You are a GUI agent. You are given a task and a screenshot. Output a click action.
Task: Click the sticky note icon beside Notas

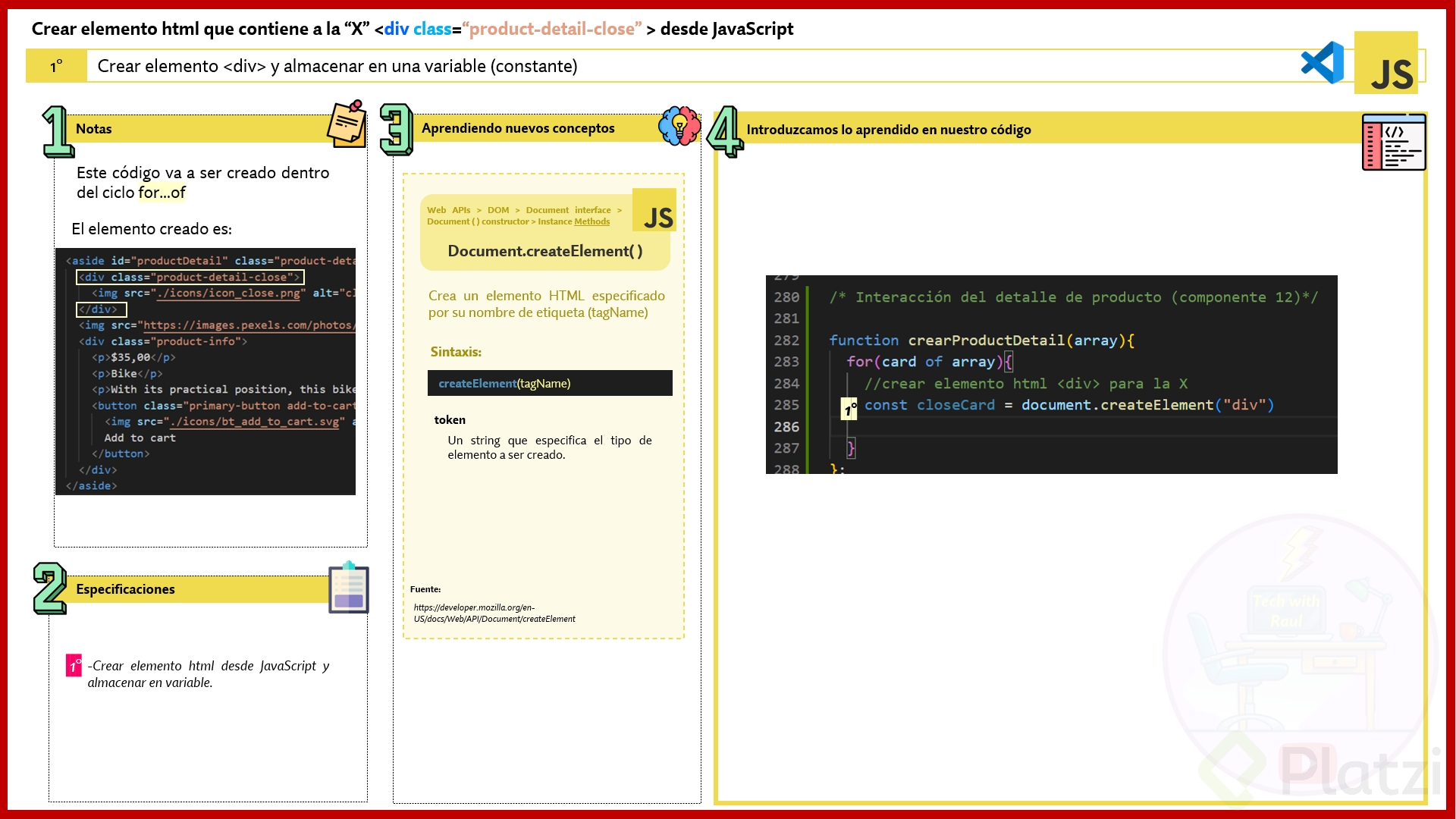[347, 124]
